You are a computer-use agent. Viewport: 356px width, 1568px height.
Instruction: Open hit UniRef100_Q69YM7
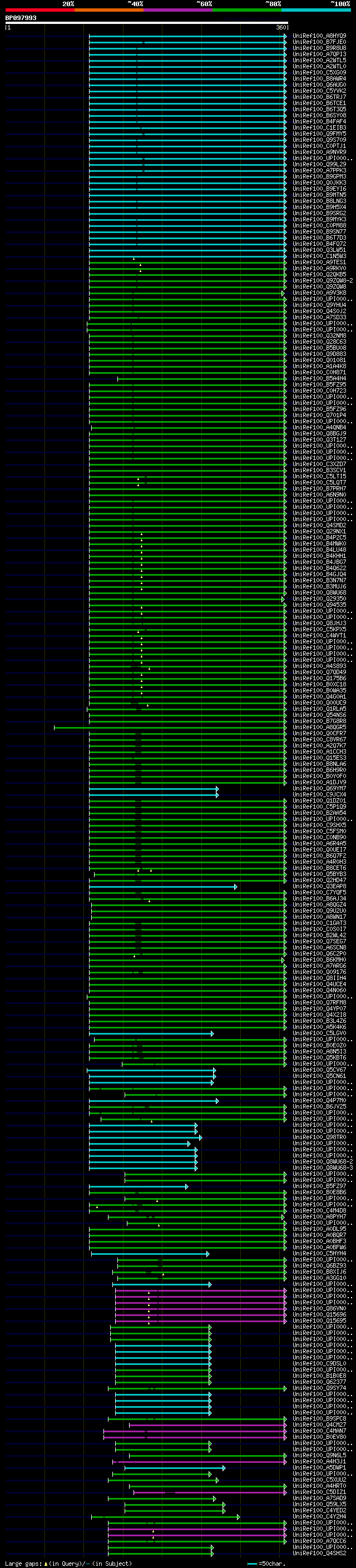(319, 788)
